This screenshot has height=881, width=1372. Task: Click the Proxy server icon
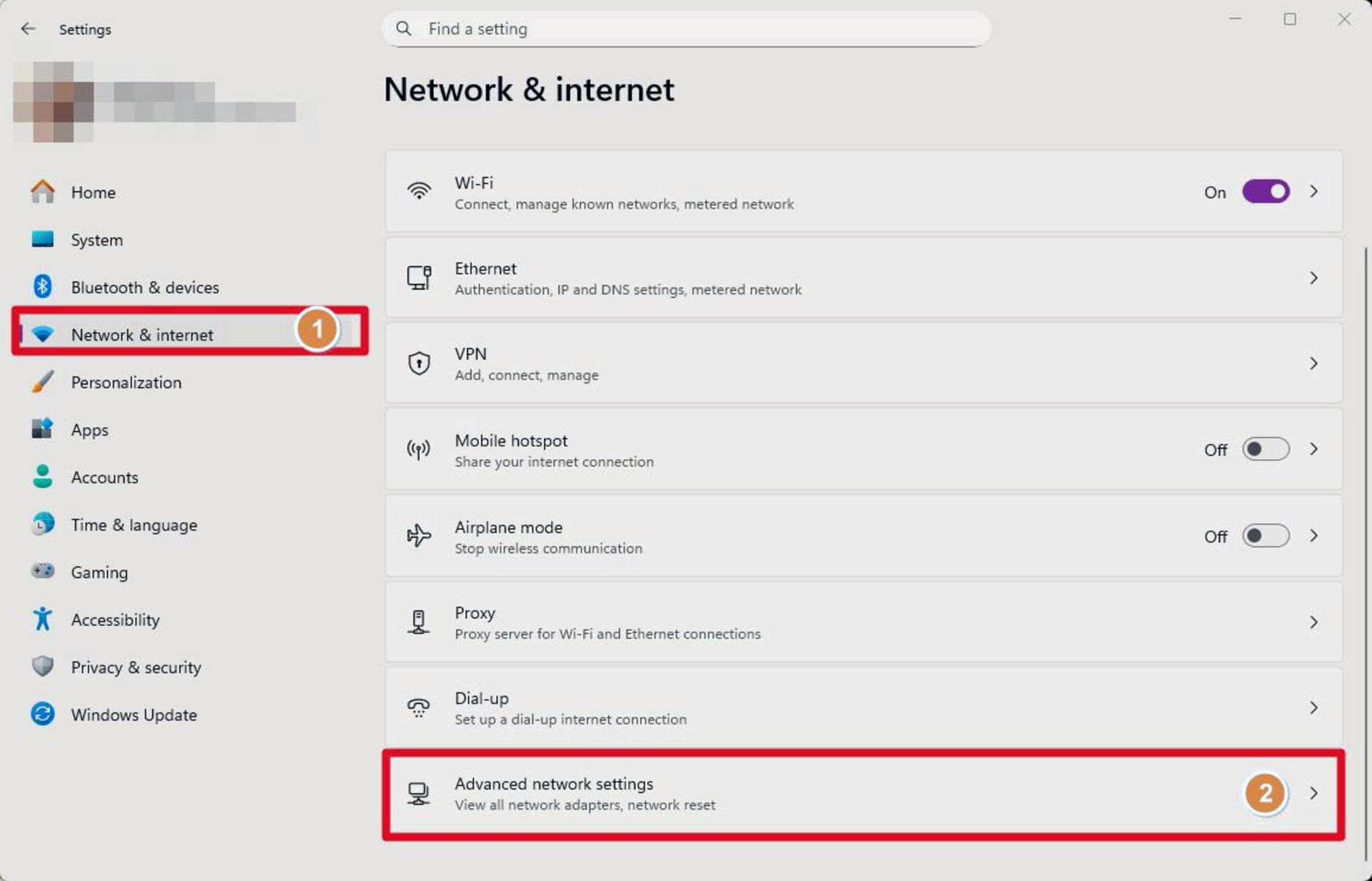(418, 622)
